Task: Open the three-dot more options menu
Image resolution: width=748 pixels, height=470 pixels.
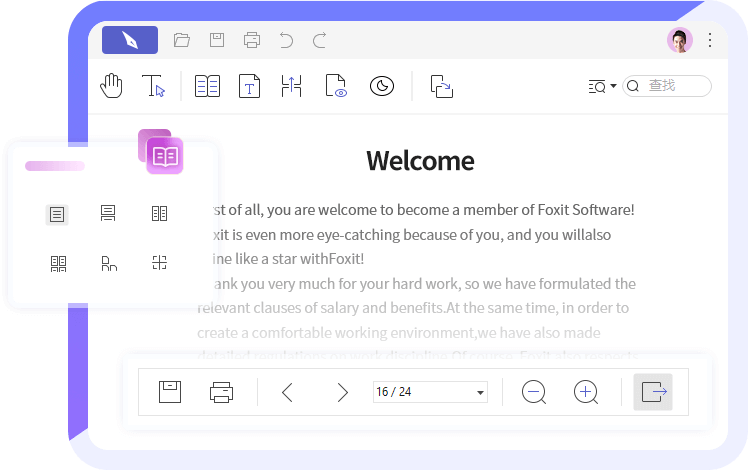Action: (x=710, y=40)
